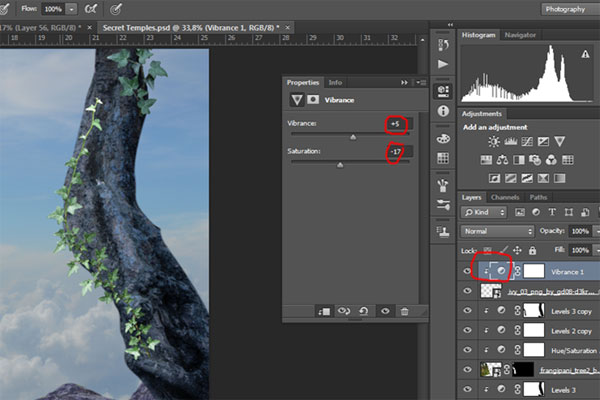
Task: Click the Vibrance adjustment triangle icon
Action: (x=297, y=100)
